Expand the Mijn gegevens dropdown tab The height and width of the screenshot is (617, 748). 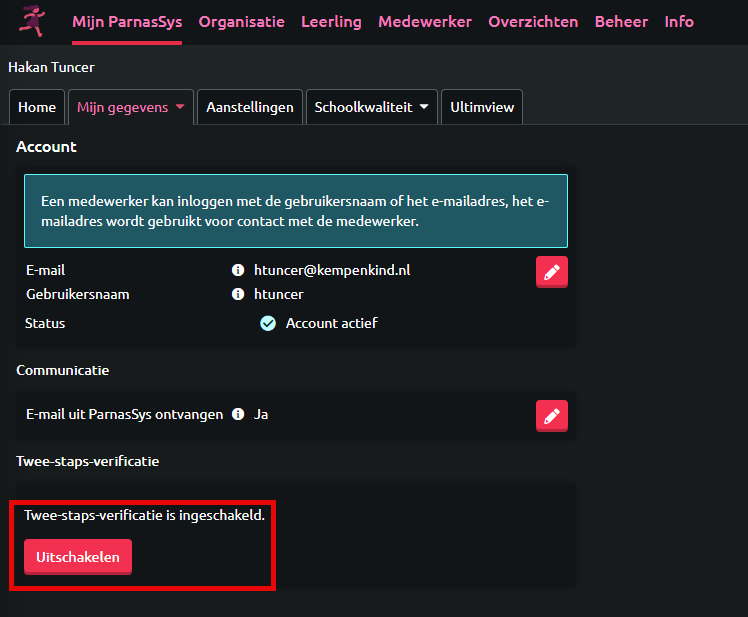tap(130, 107)
